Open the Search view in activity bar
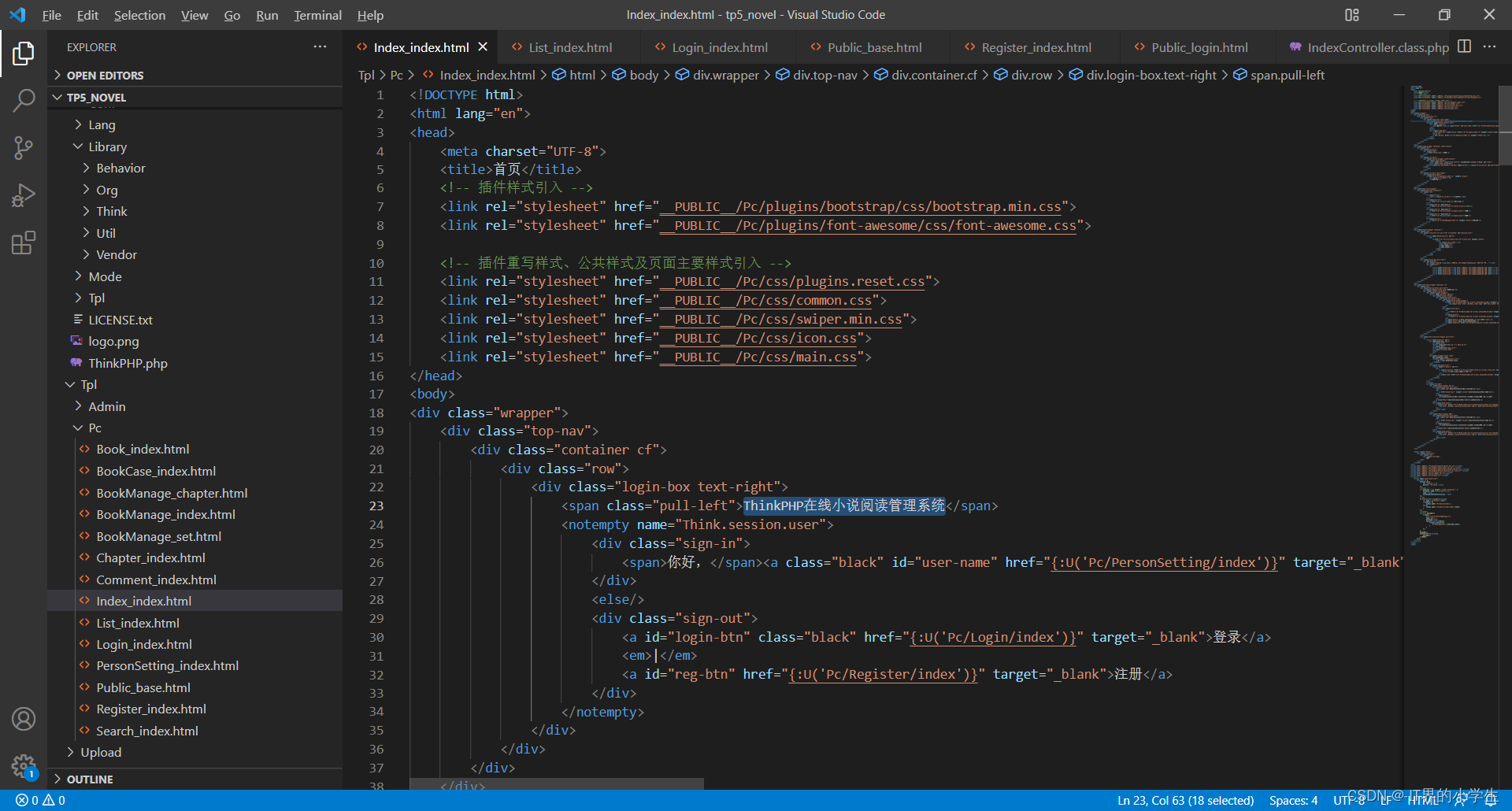1512x811 pixels. point(24,101)
